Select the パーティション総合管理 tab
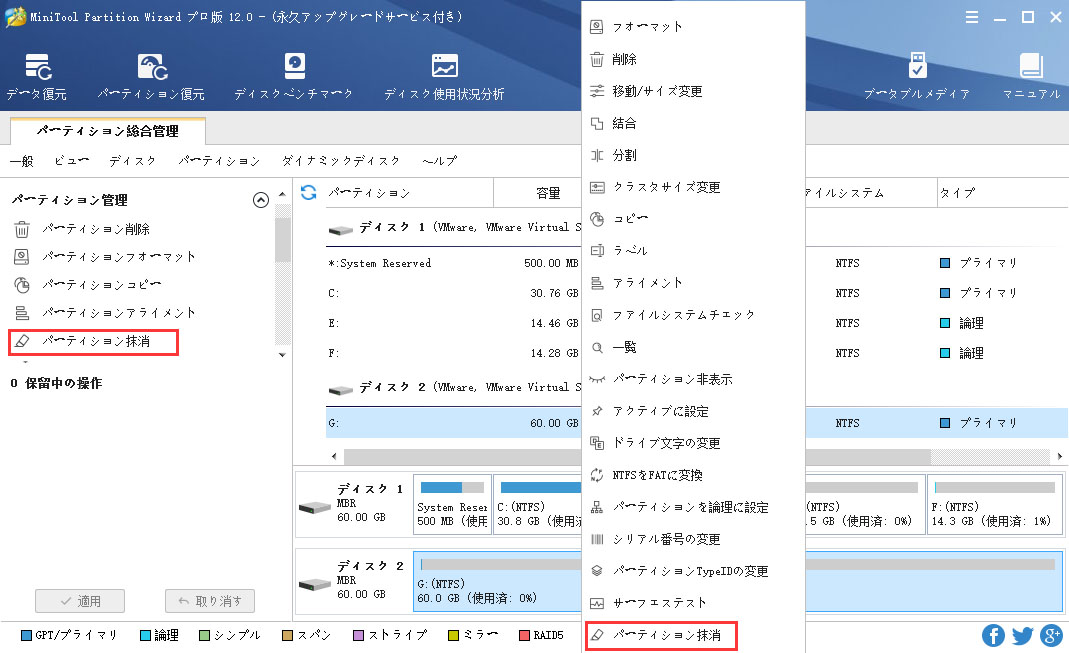This screenshot has width=1069, height=653. click(107, 131)
